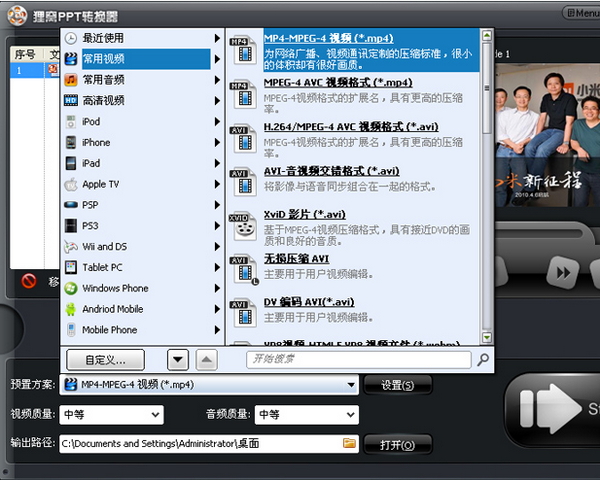The height and width of the screenshot is (480, 600).
Task: Click the XviD movie format icon
Action: click(241, 226)
